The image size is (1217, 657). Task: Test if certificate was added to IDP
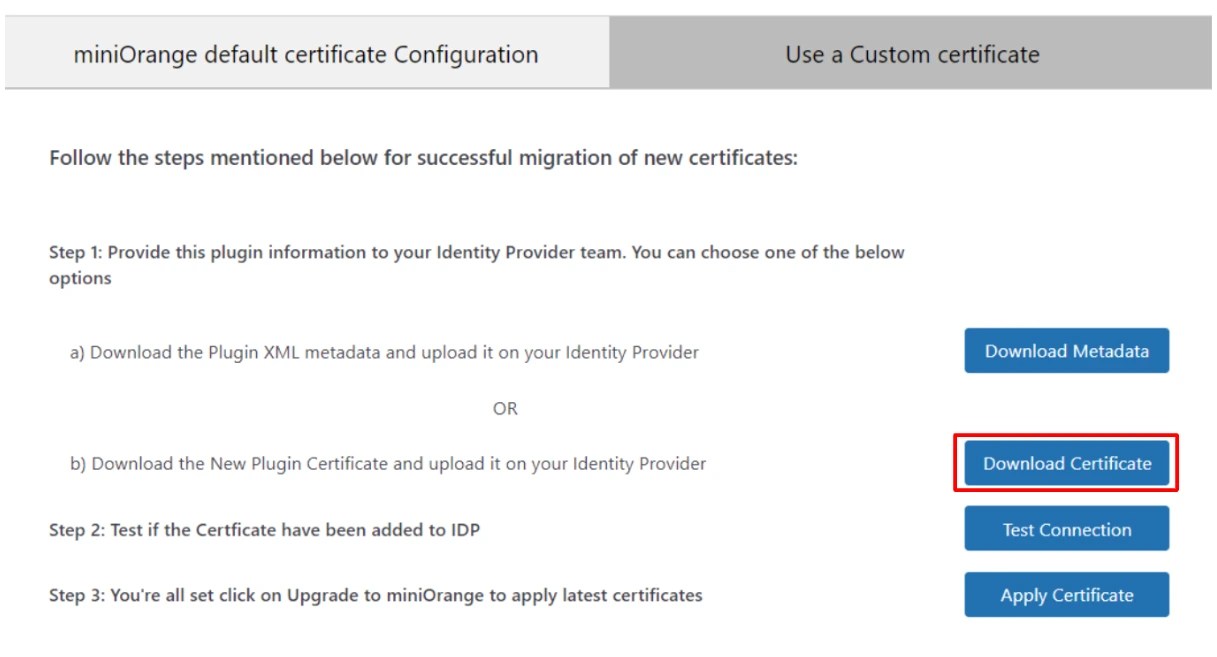(1066, 529)
